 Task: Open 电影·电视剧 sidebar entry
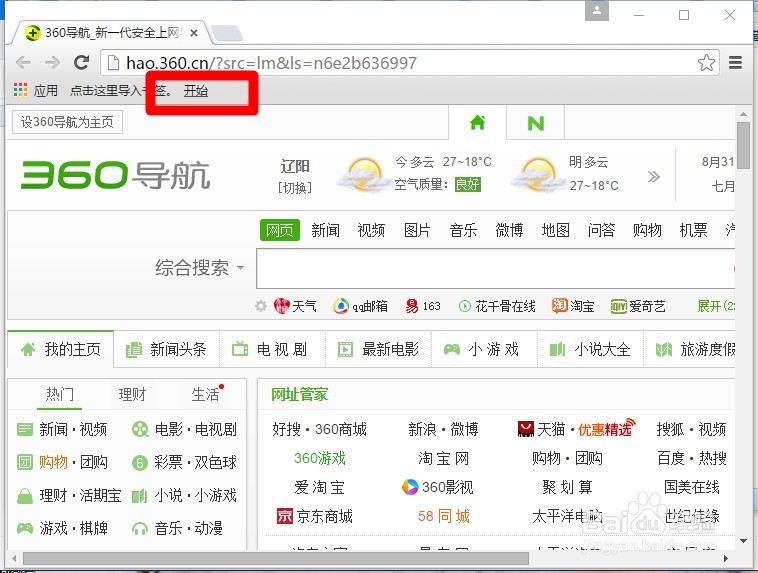click(x=184, y=429)
